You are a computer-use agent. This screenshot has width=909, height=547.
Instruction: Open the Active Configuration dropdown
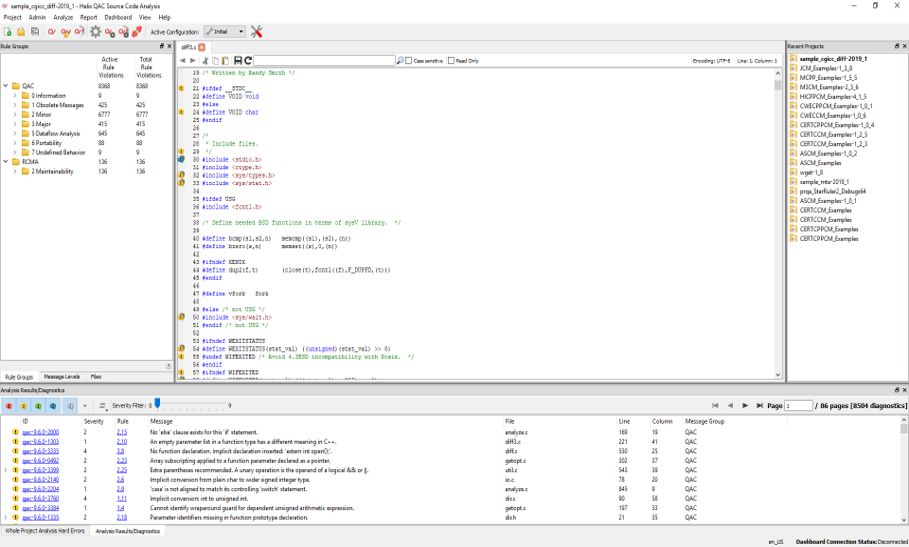pos(224,32)
